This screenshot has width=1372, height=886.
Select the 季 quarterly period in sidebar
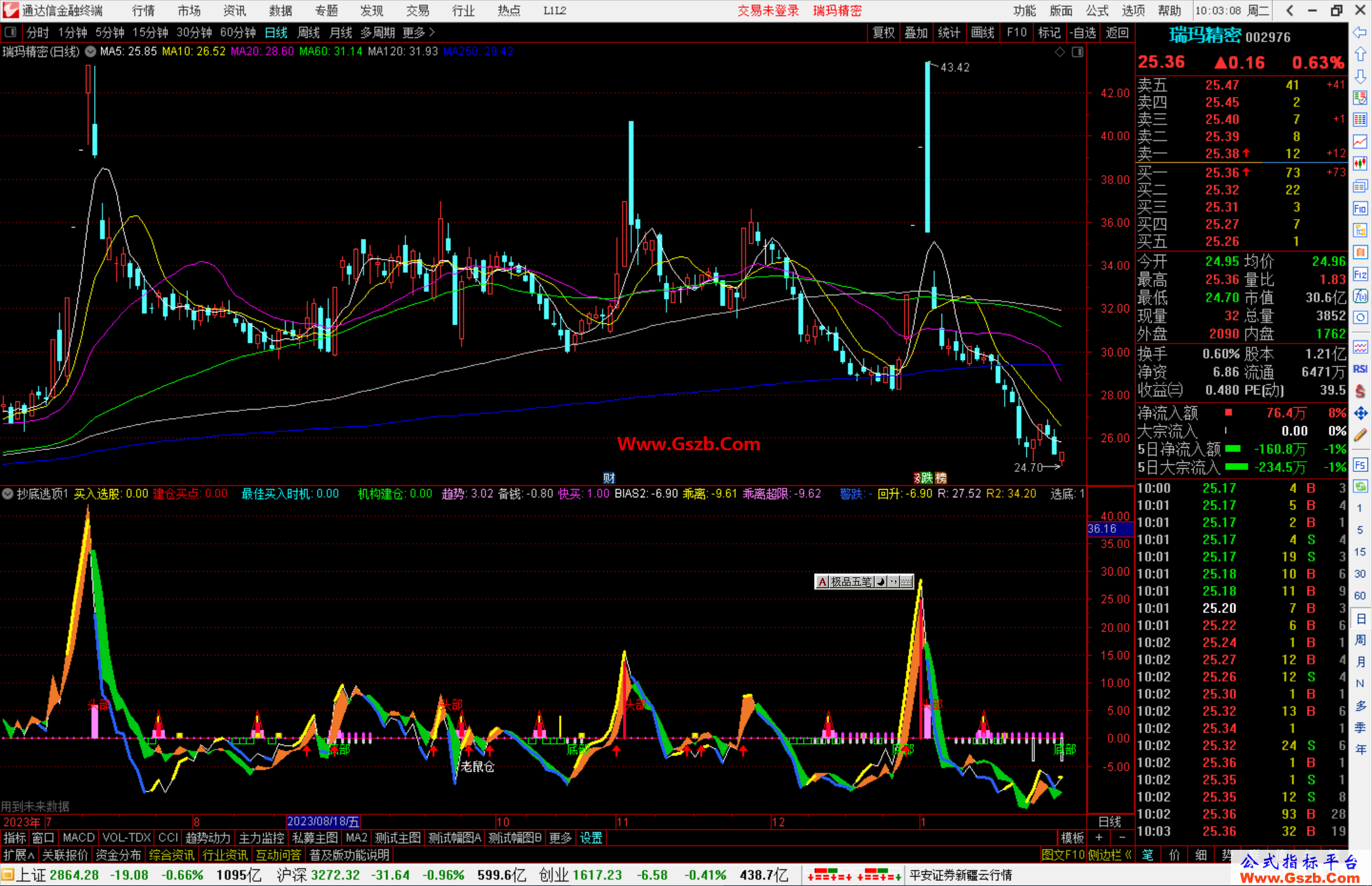coord(1360,728)
